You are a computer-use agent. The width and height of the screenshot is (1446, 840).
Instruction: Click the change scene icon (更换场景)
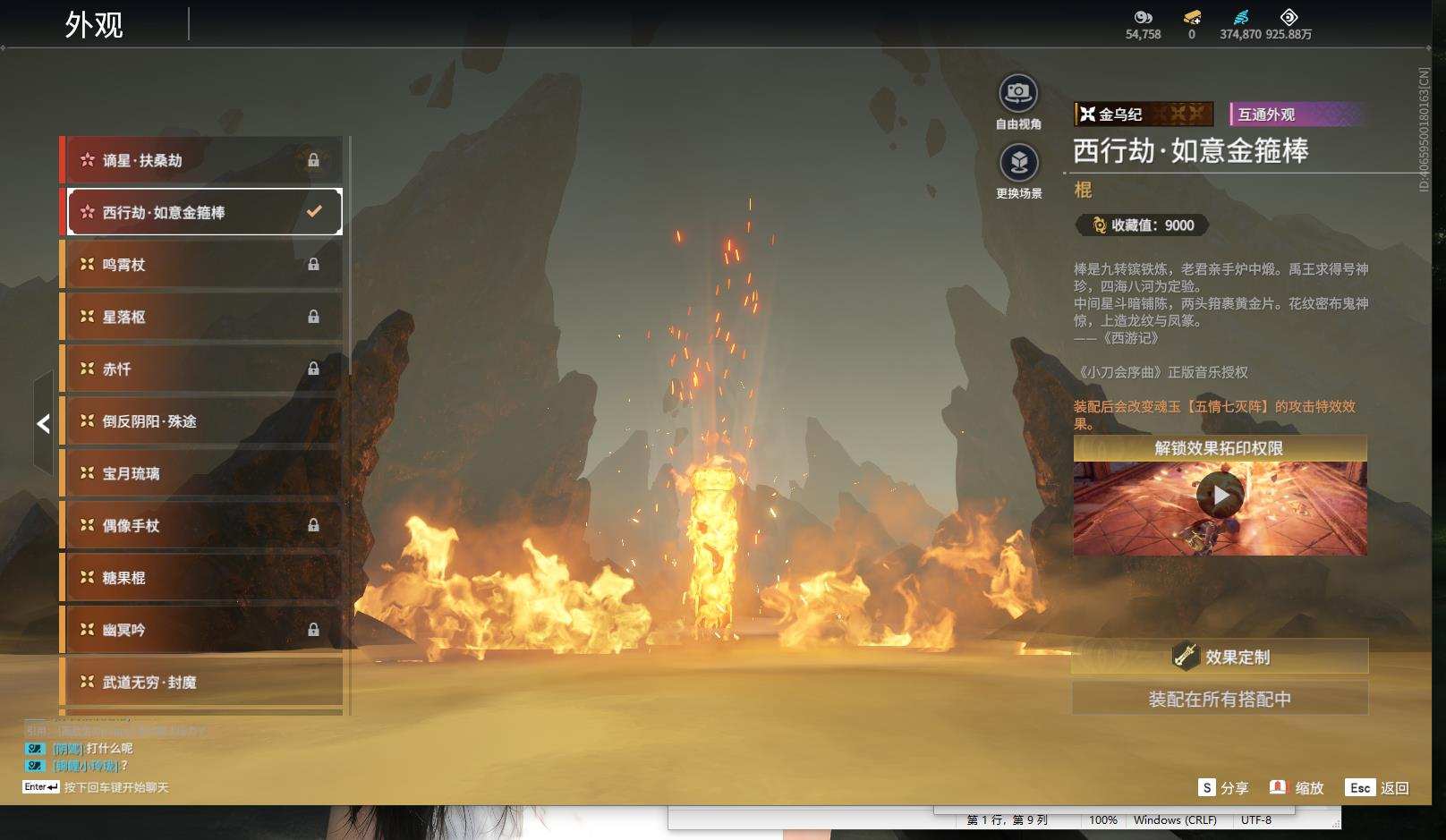1018,163
